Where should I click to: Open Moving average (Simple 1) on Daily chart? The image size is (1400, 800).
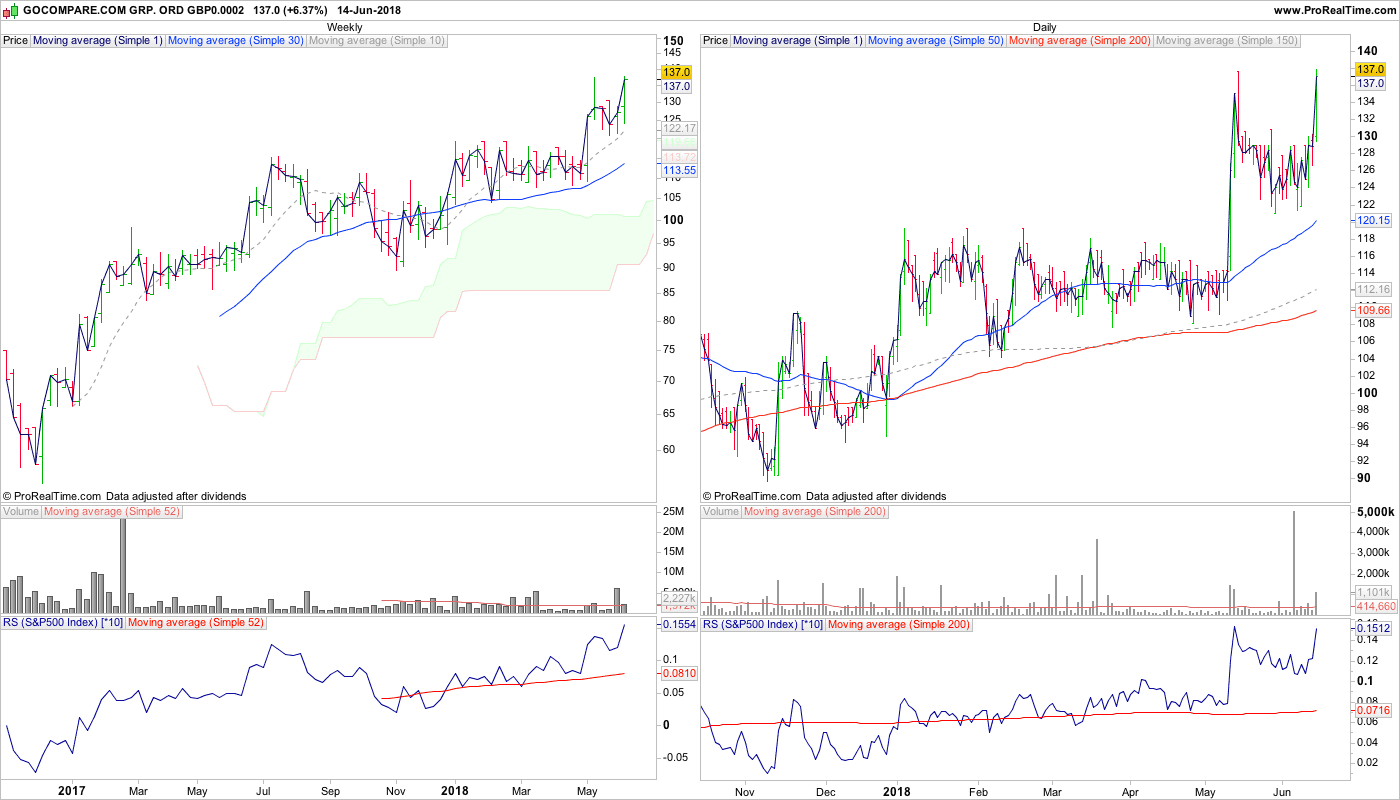coord(797,41)
